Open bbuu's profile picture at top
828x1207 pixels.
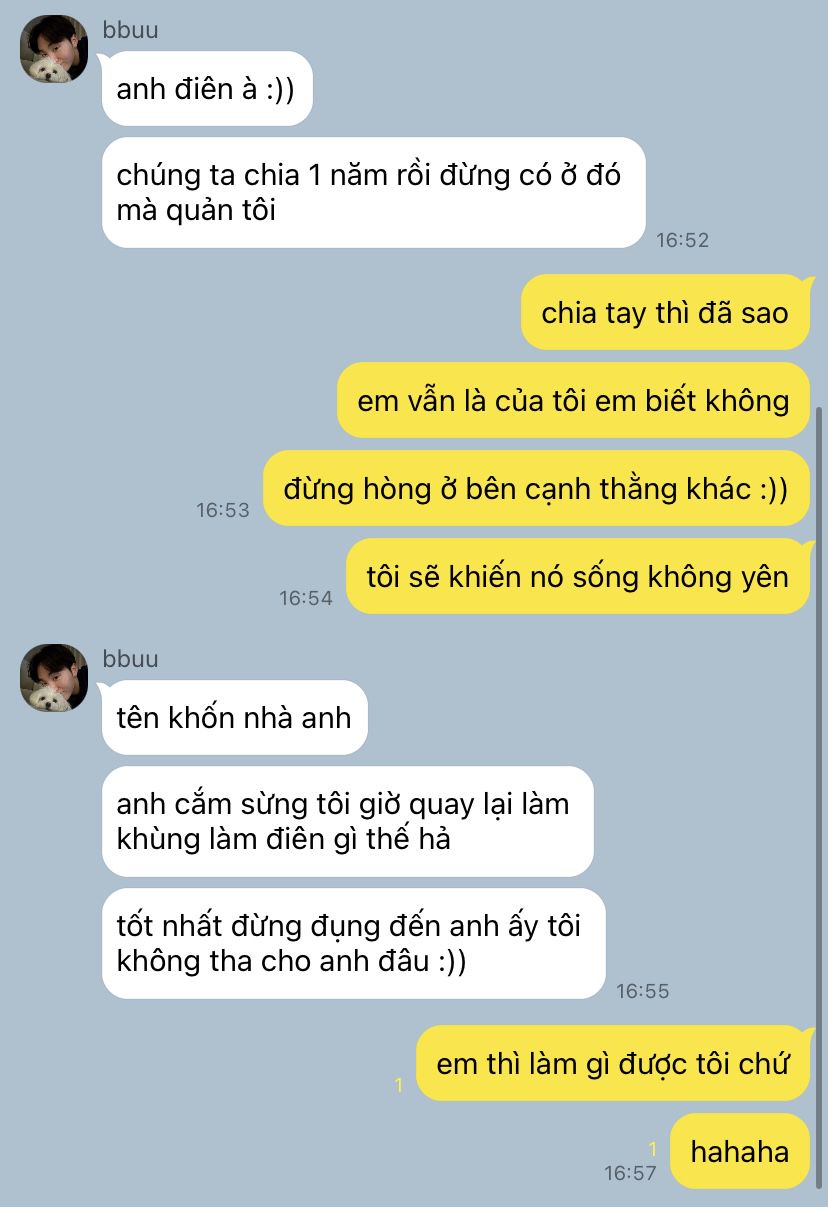(54, 50)
